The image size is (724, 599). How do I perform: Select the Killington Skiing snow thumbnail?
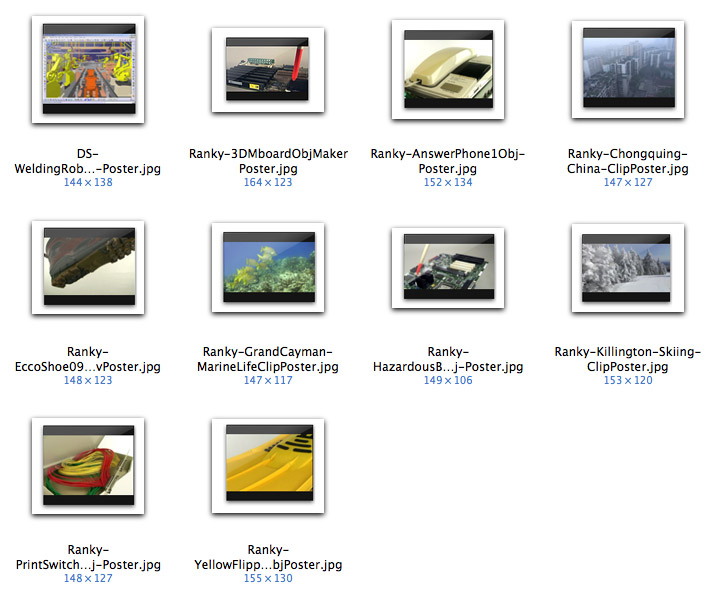click(x=628, y=268)
